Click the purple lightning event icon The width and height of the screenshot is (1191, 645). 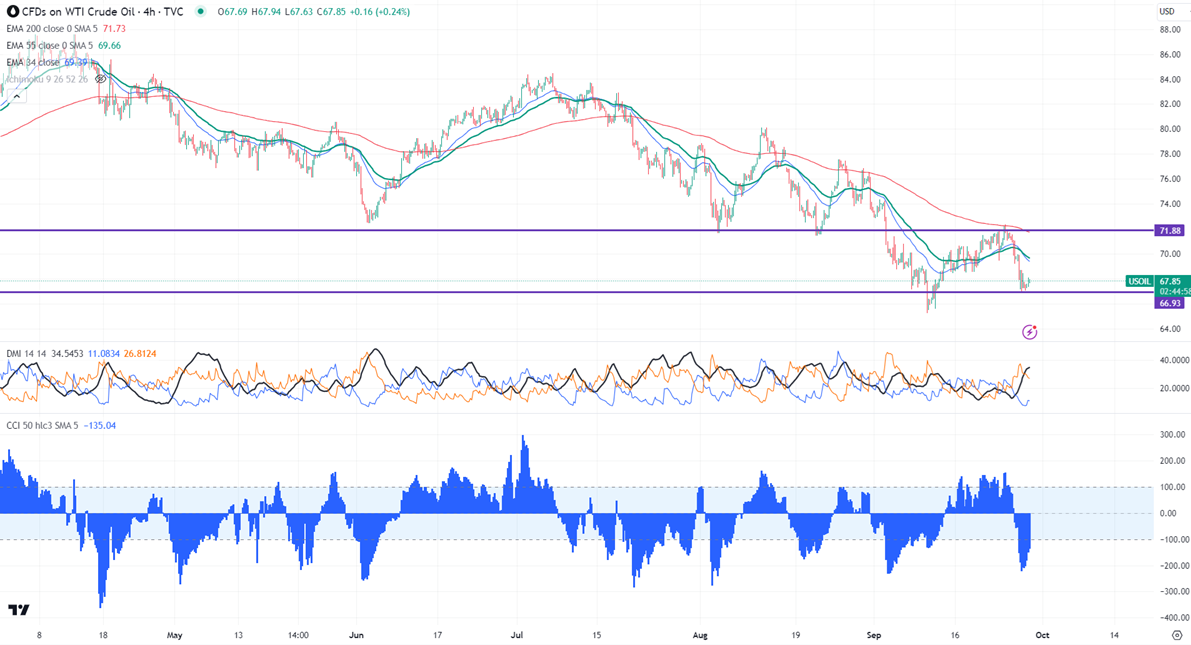[x=1029, y=332]
